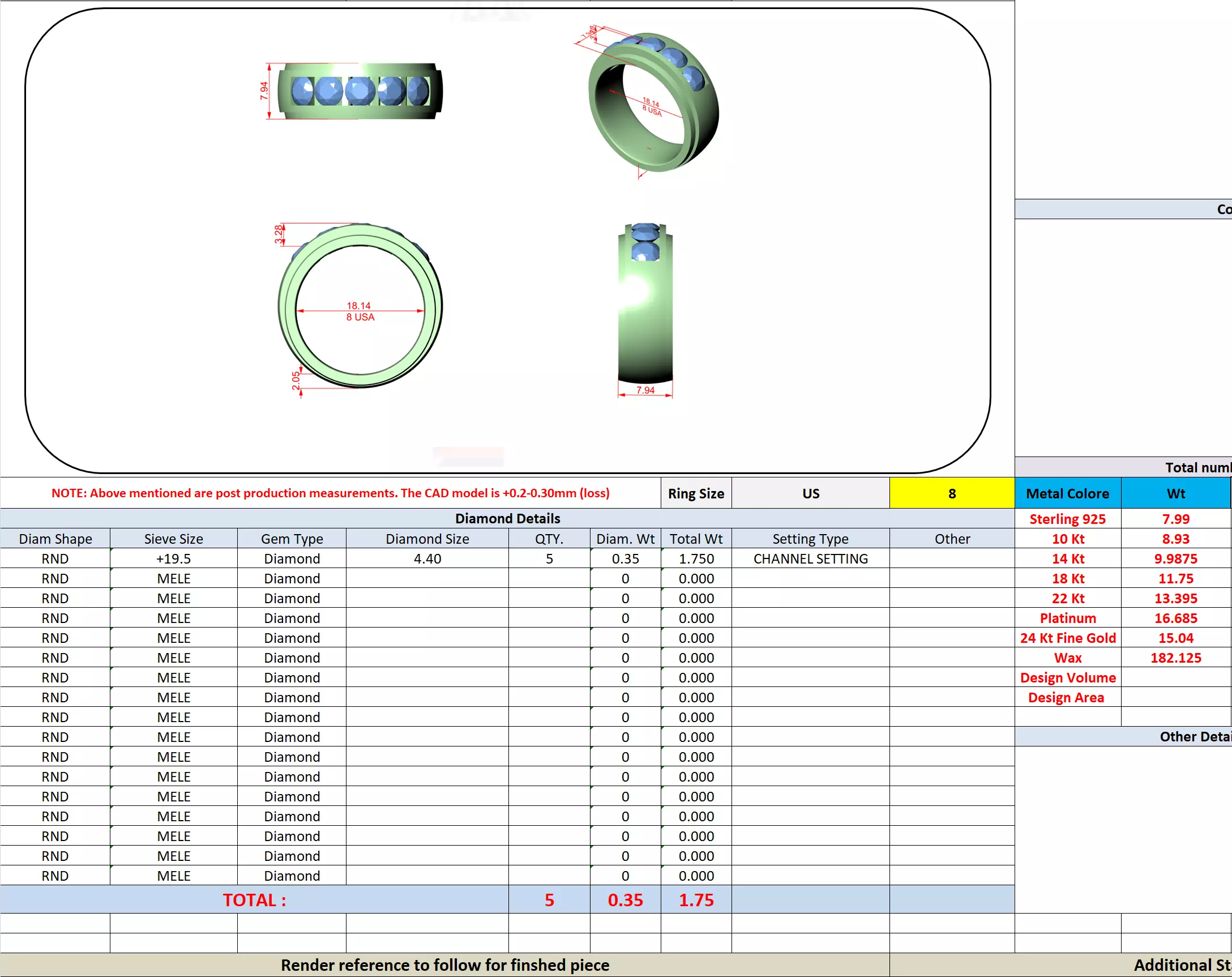Viewport: 1232px width, 977px height.
Task: Click the Design Volume label cell
Action: coord(1067,677)
